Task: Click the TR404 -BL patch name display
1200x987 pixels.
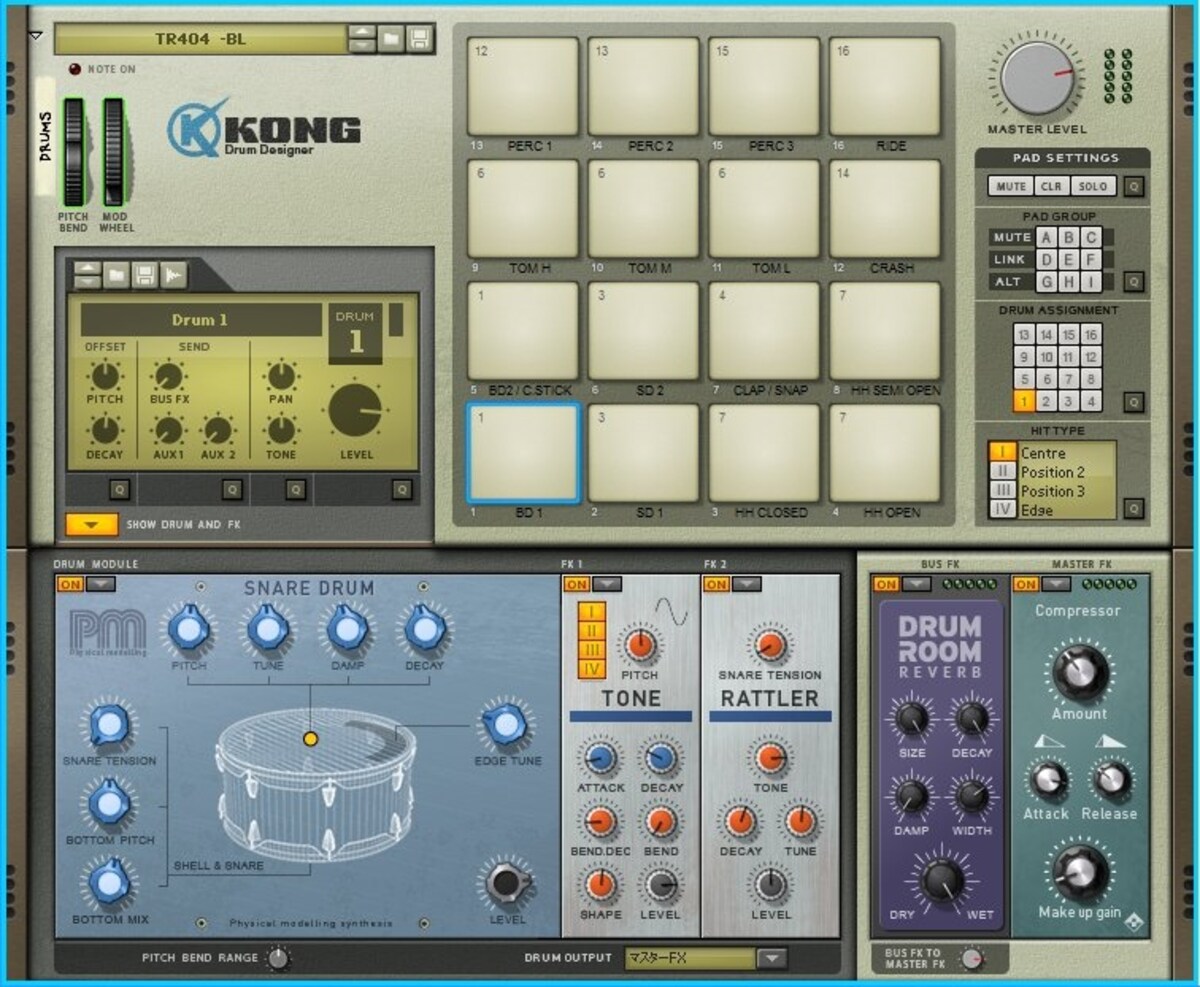Action: tap(201, 39)
